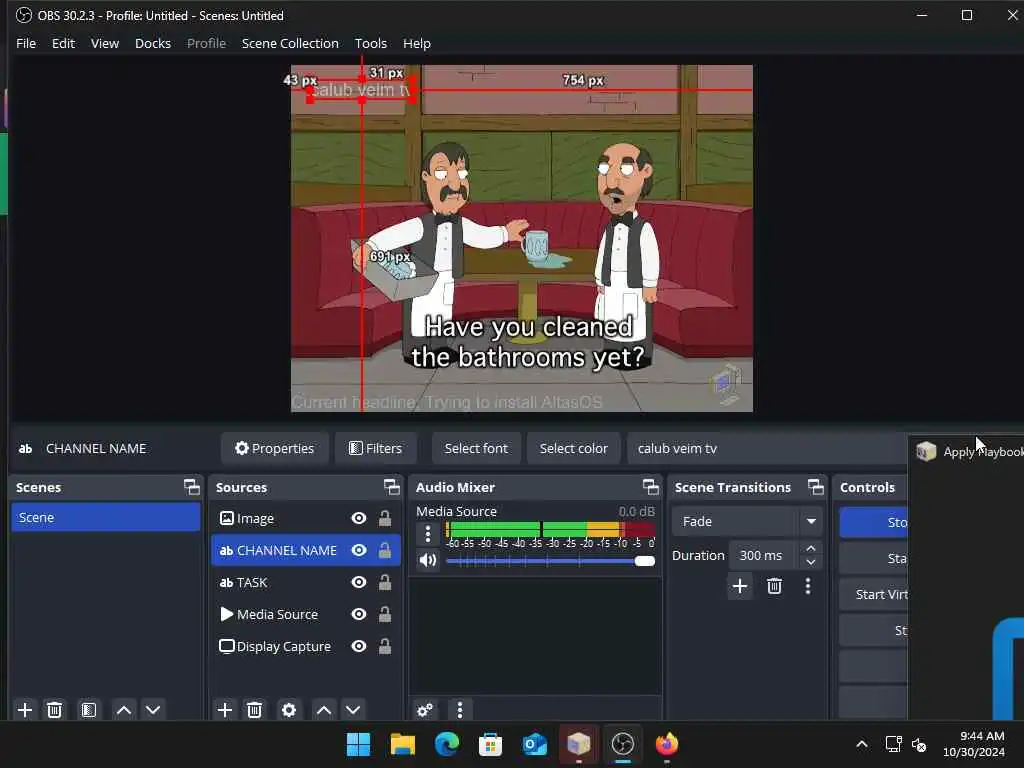Delete selected source with trash icon
The image size is (1024, 768).
point(255,710)
